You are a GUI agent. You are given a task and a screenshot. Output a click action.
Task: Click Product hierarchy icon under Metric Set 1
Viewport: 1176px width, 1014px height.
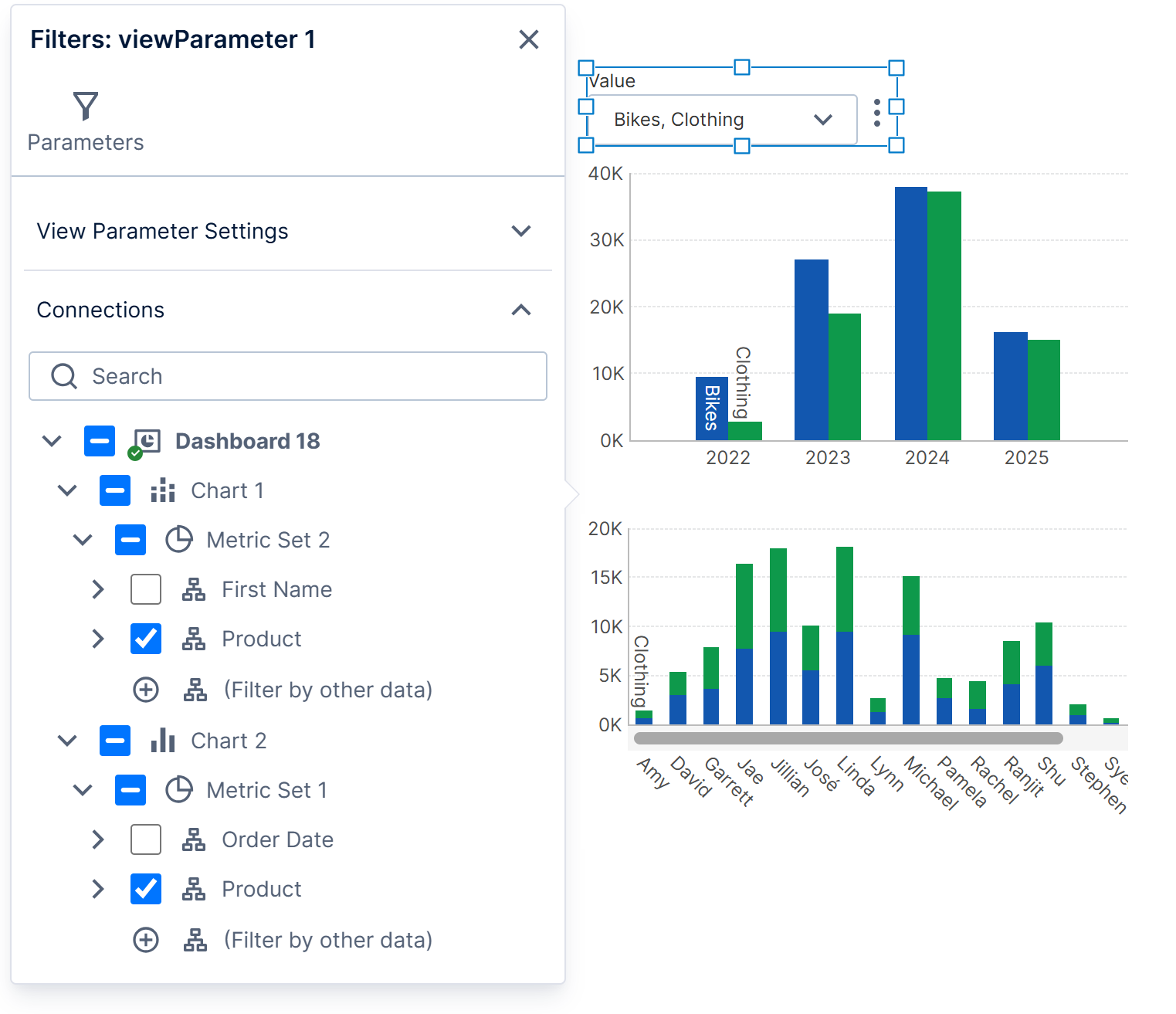(194, 889)
